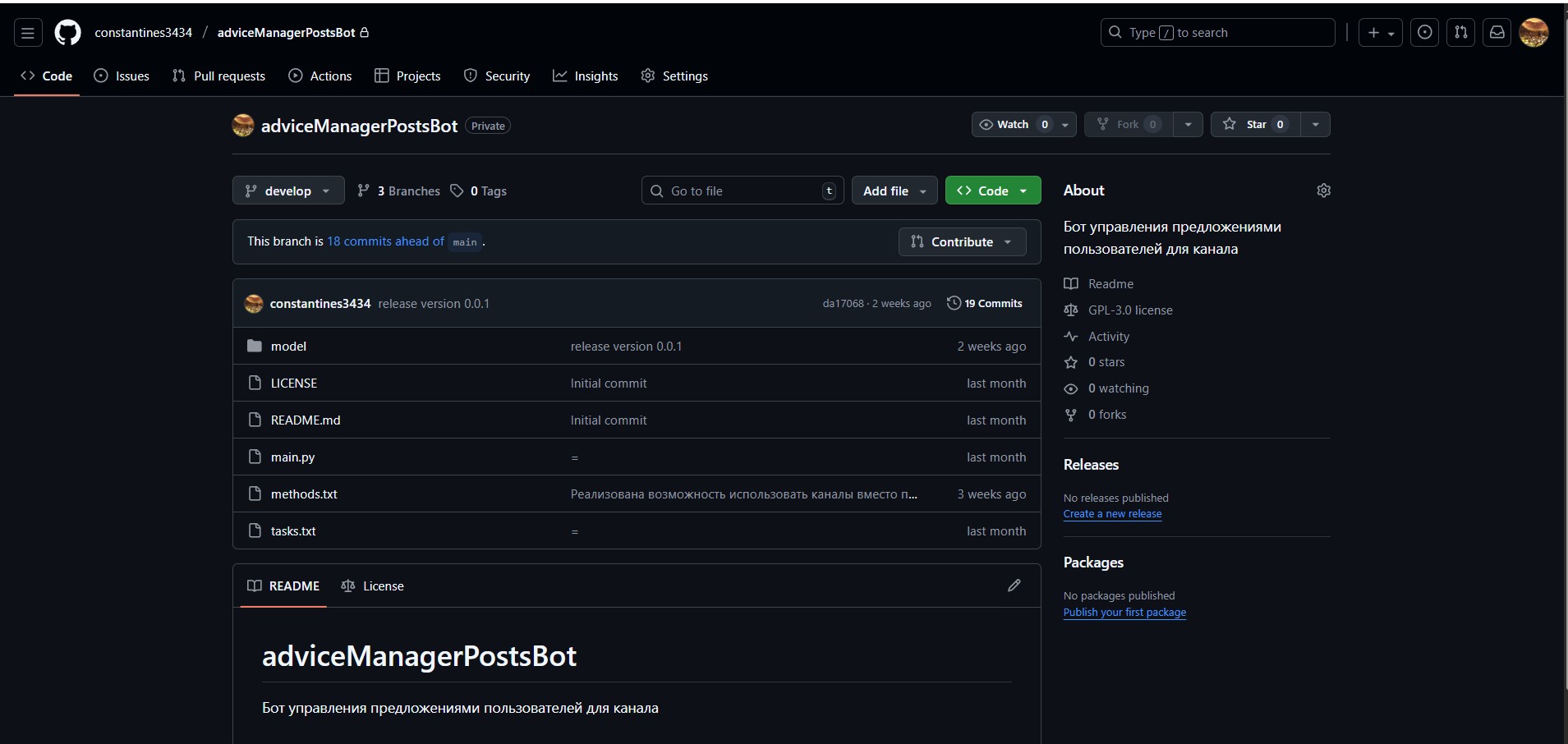Screen dimensions: 1568x744
Task: Open the README.md file
Action: coord(306,420)
